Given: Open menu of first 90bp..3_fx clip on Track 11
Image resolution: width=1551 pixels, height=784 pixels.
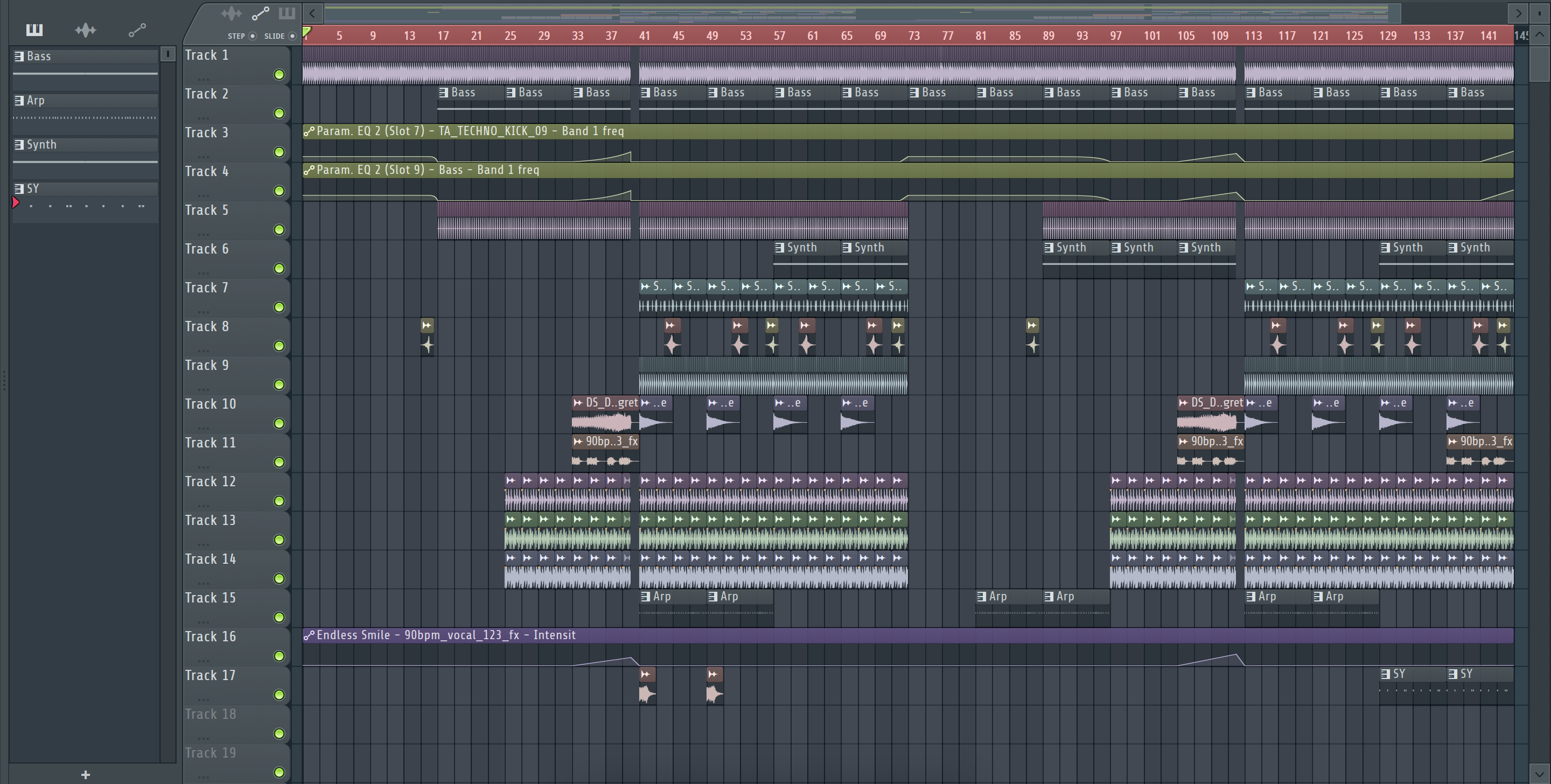Looking at the screenshot, I should pyautogui.click(x=578, y=442).
